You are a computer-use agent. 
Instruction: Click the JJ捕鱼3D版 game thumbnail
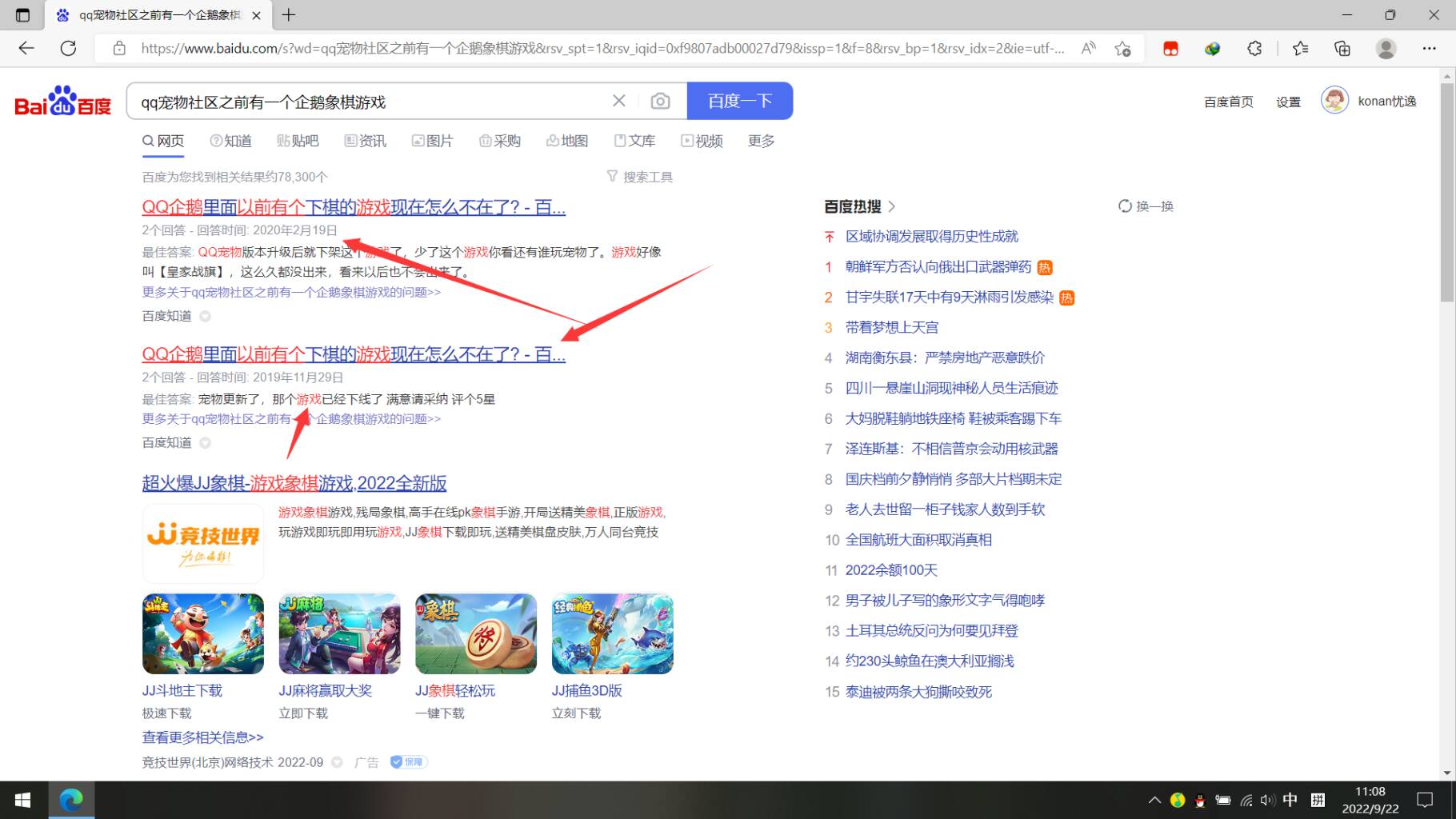click(613, 633)
